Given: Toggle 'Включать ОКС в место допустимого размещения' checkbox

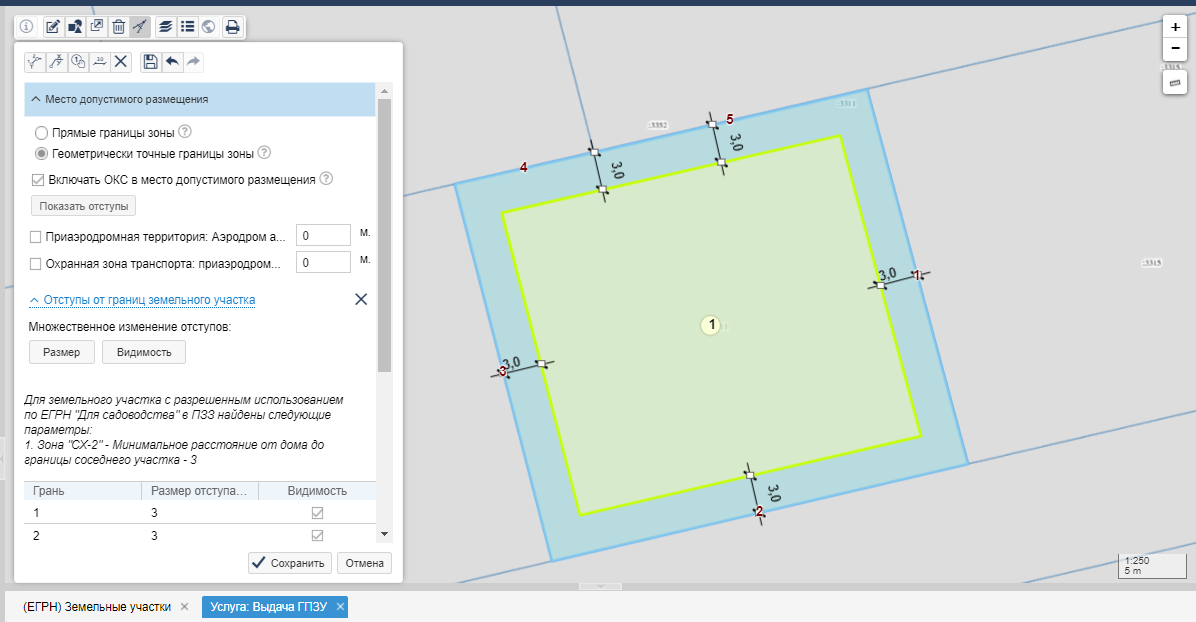Looking at the screenshot, I should pos(38,180).
